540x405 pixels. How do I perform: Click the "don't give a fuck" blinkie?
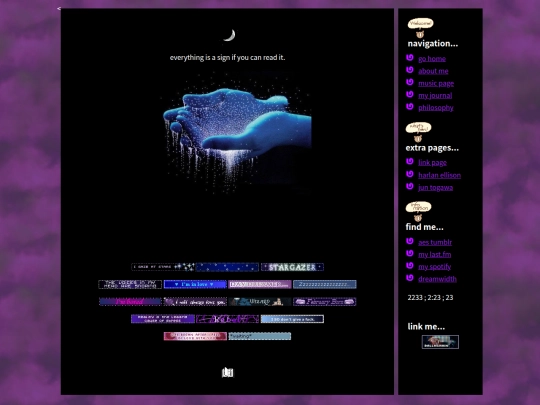292,319
